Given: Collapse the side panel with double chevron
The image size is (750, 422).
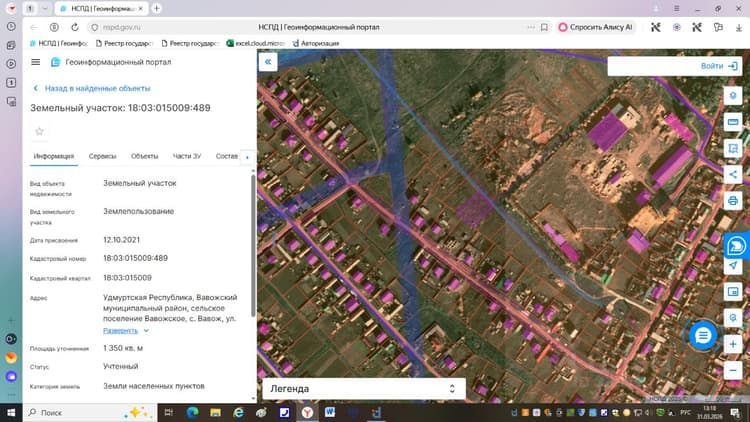Looking at the screenshot, I should click(x=268, y=62).
